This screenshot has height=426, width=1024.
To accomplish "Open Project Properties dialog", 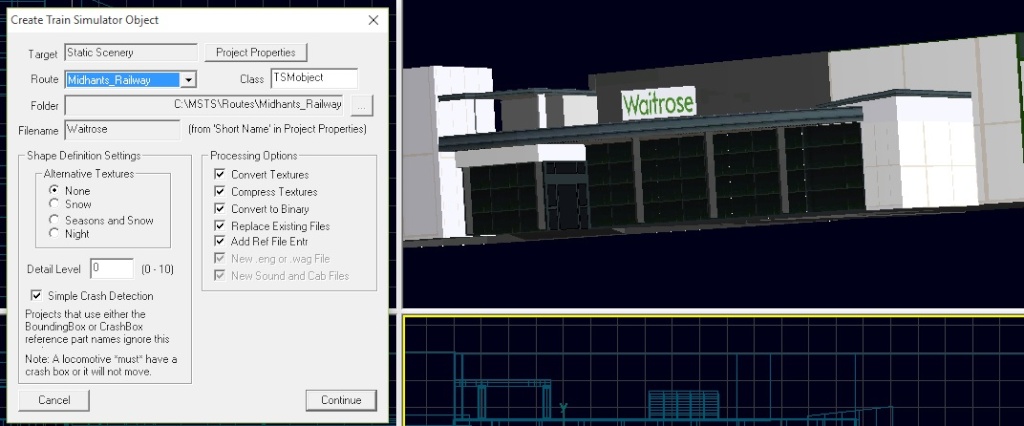I will point(255,52).
